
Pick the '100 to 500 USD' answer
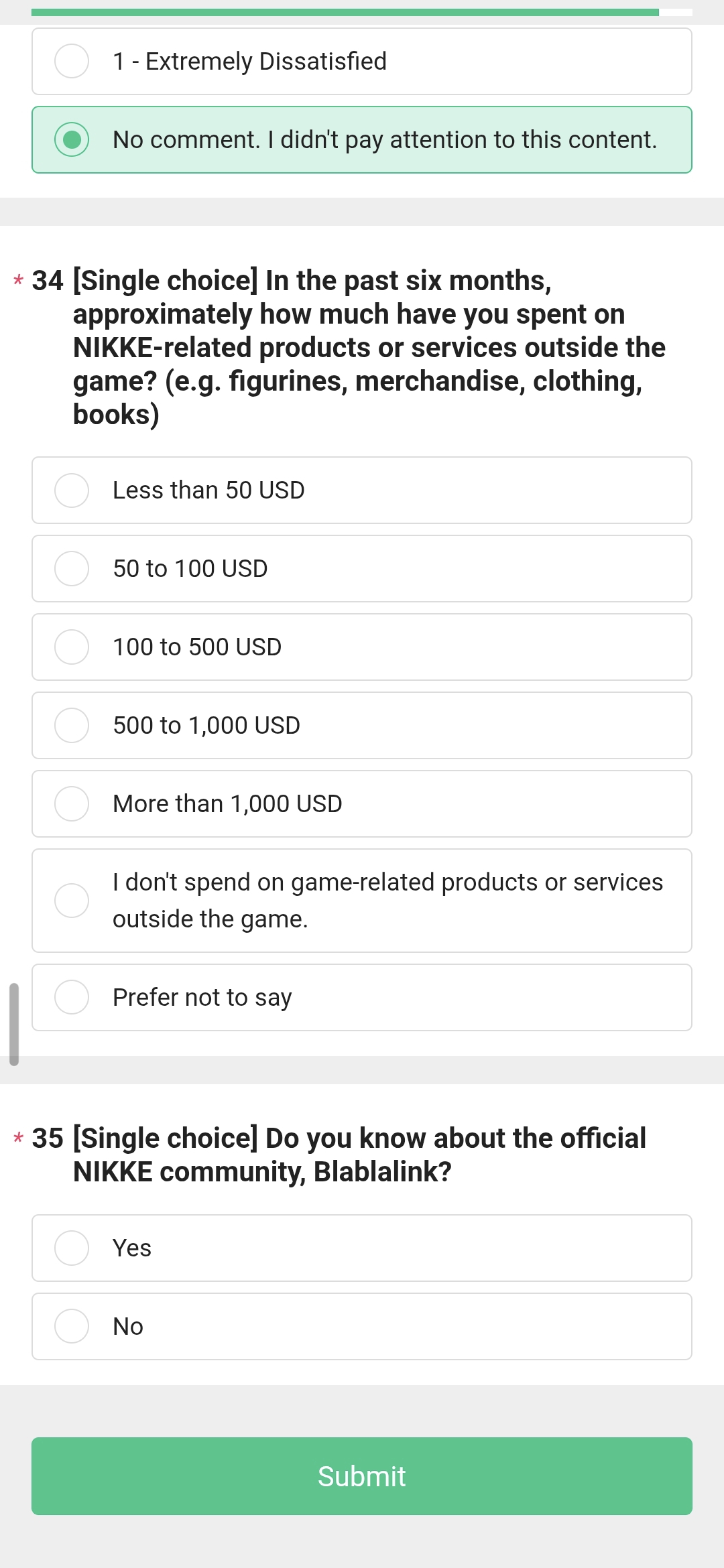point(72,647)
